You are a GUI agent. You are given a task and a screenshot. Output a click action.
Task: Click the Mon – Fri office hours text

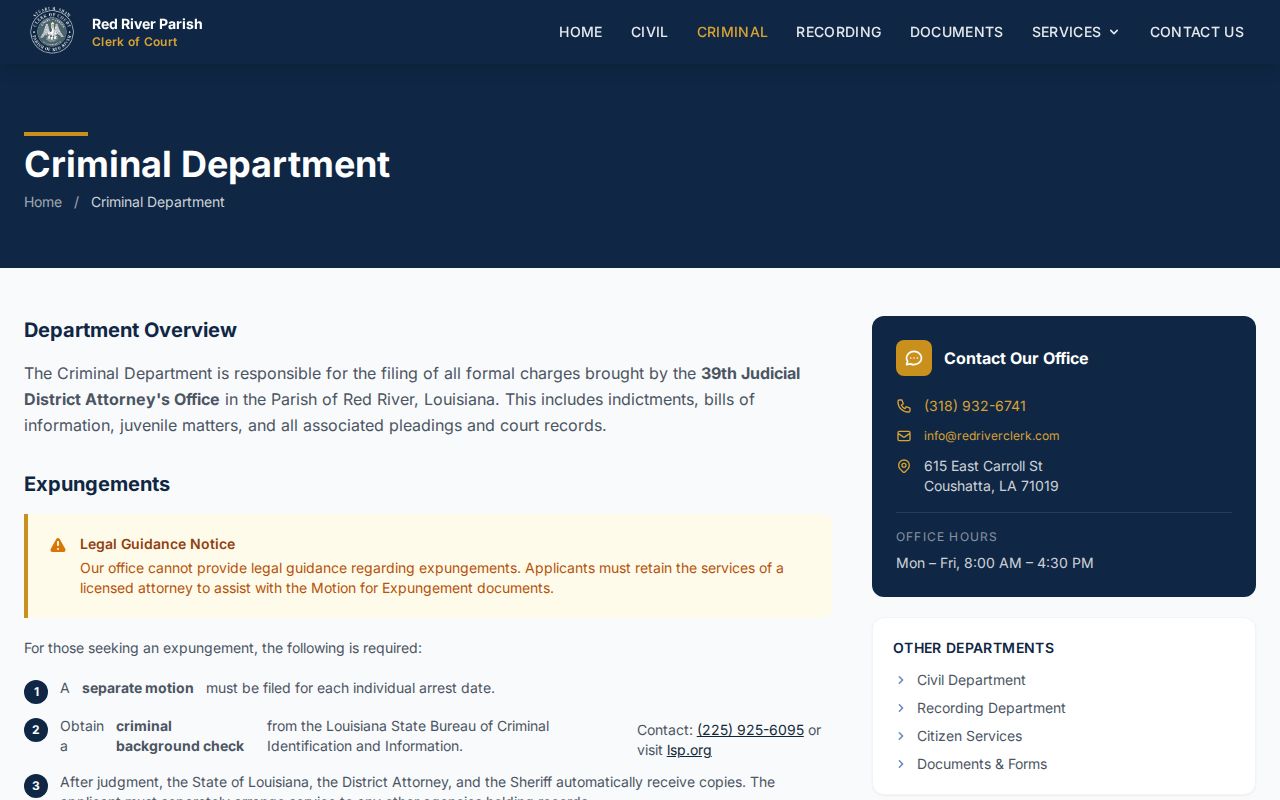click(x=994, y=563)
